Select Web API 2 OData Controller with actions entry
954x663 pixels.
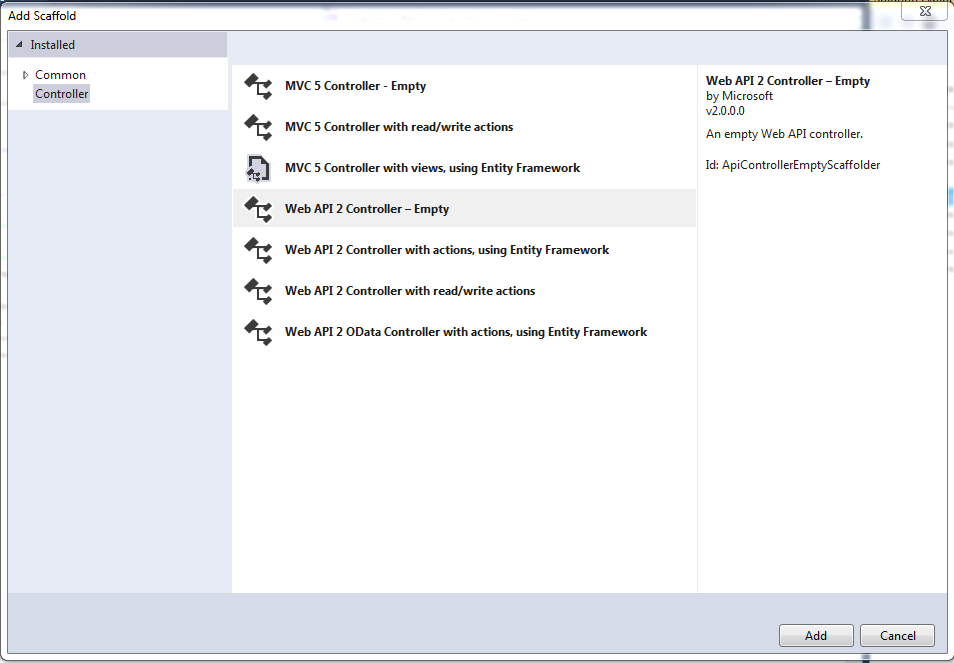pyautogui.click(x=464, y=332)
